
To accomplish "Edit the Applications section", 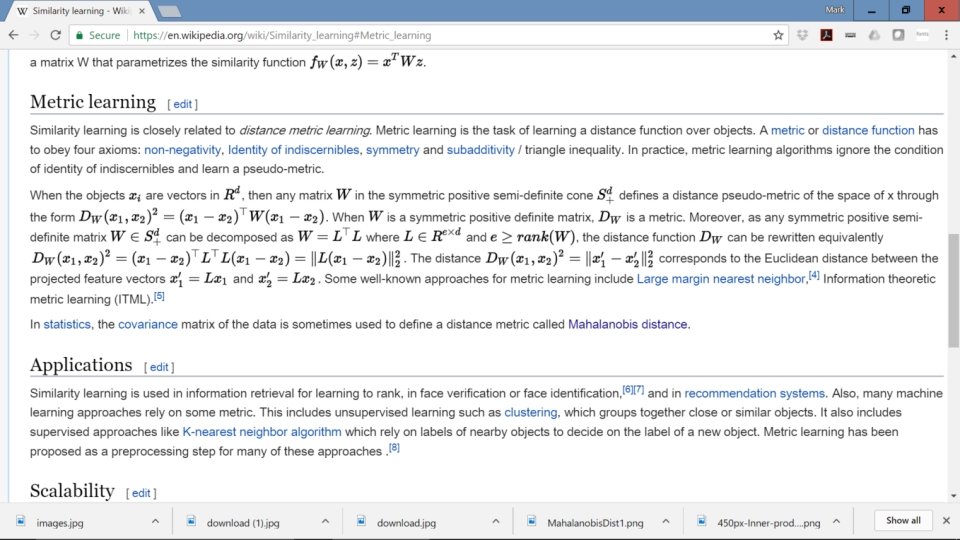I will tap(159, 367).
